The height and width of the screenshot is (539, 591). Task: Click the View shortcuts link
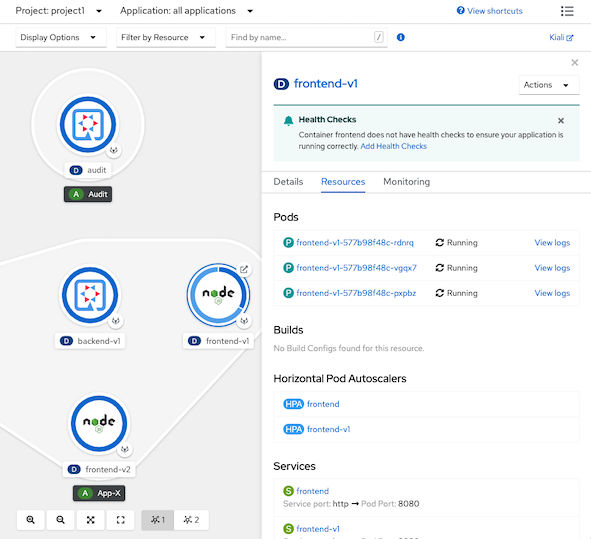click(x=495, y=11)
